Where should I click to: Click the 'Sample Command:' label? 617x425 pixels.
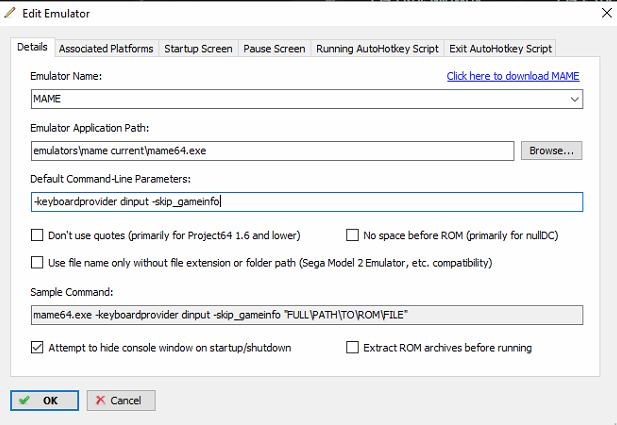click(x=72, y=292)
